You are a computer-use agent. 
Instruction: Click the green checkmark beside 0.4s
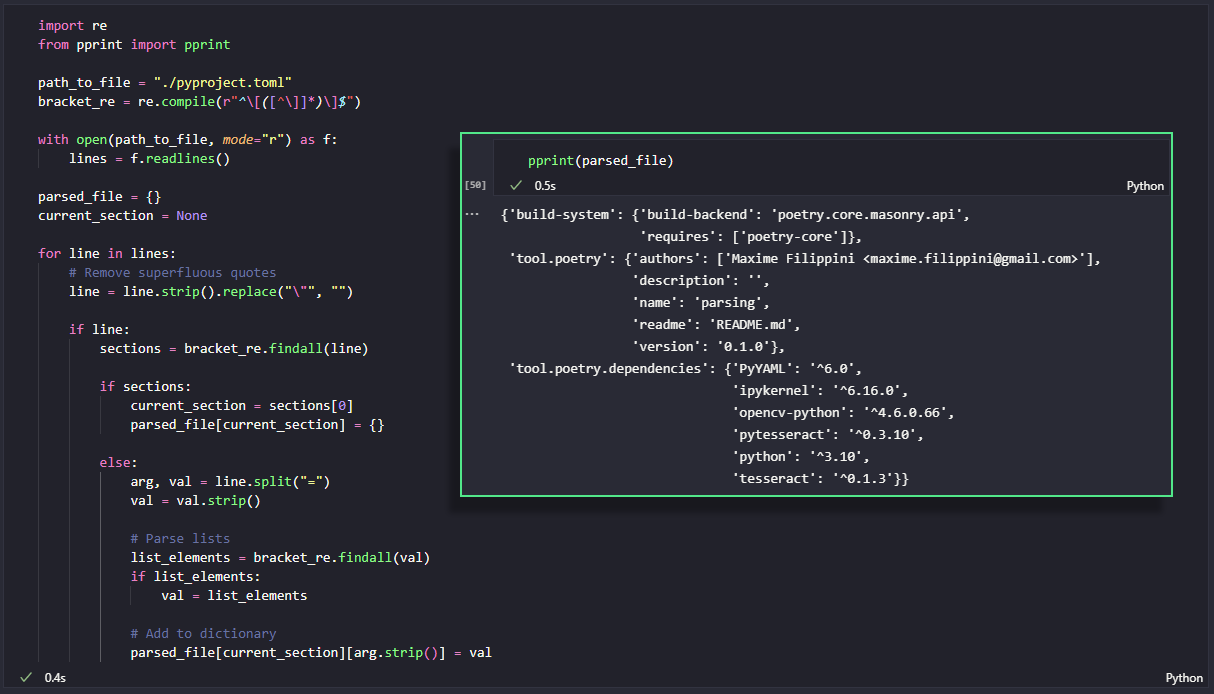(x=26, y=678)
